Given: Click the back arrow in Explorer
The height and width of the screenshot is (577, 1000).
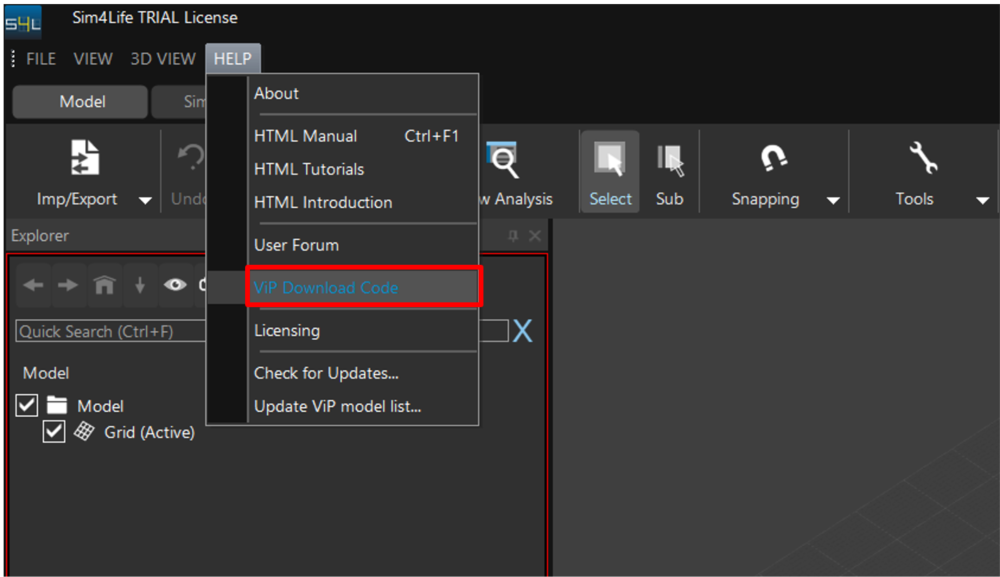Looking at the screenshot, I should coord(33,285).
